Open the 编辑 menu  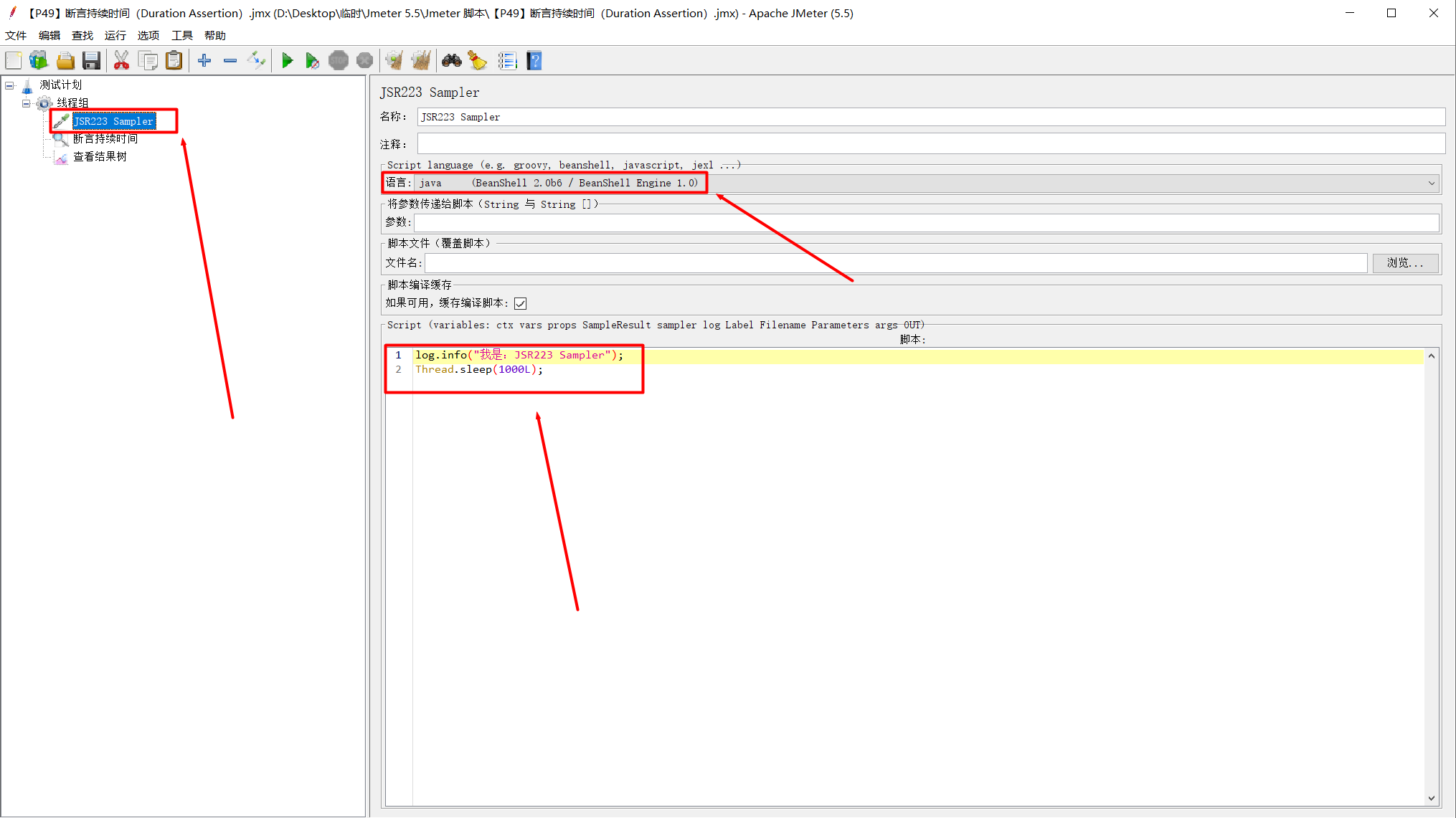tap(49, 35)
